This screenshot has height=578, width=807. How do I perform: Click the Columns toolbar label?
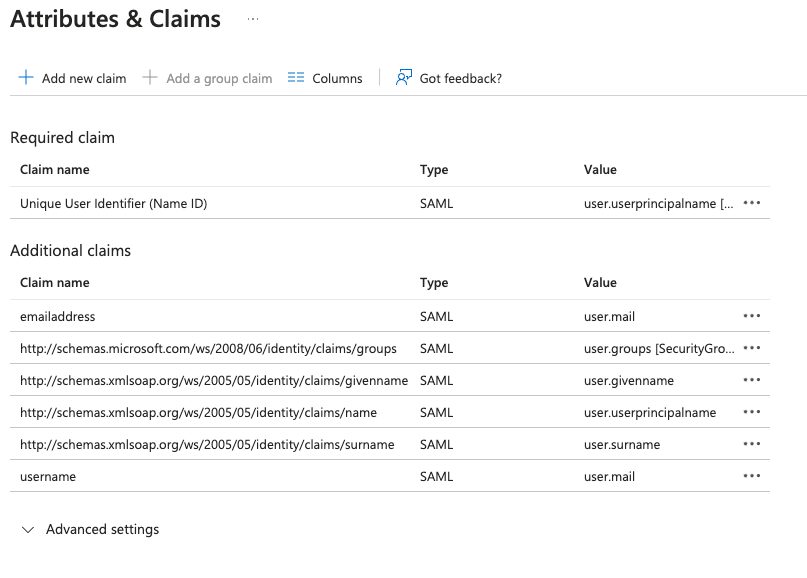[x=337, y=78]
